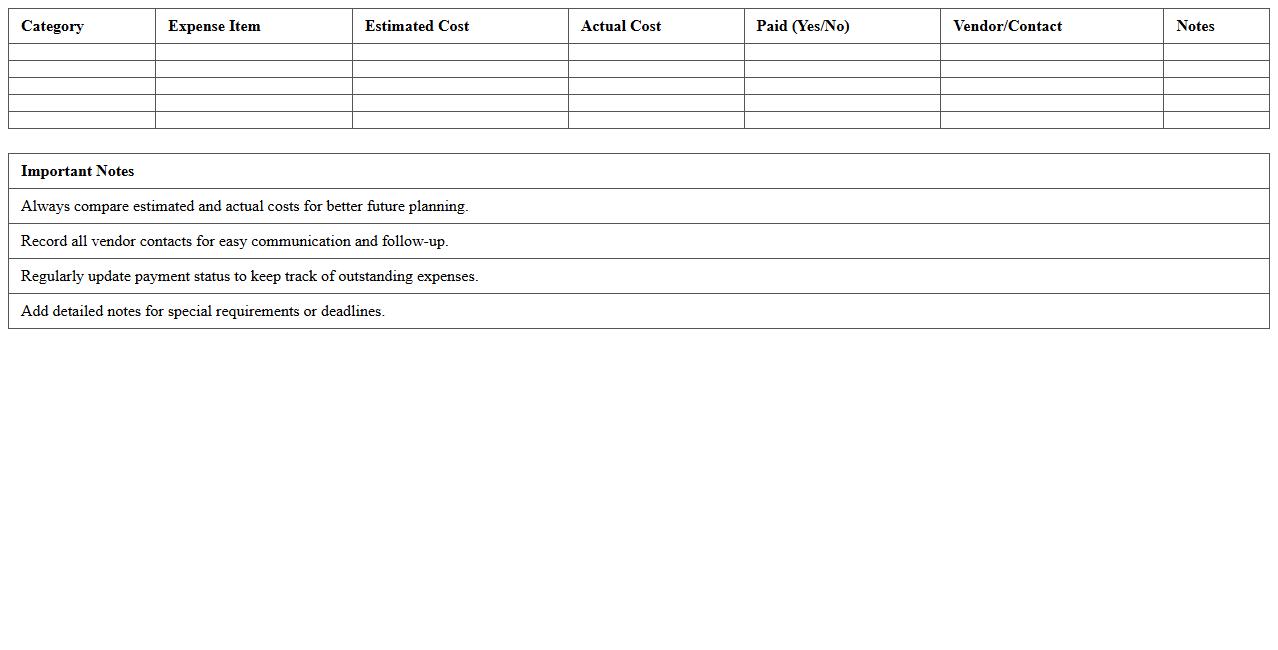Select an empty Paid (Yes/No) cell
Viewport: 1278px width, 650px height.
coord(841,50)
